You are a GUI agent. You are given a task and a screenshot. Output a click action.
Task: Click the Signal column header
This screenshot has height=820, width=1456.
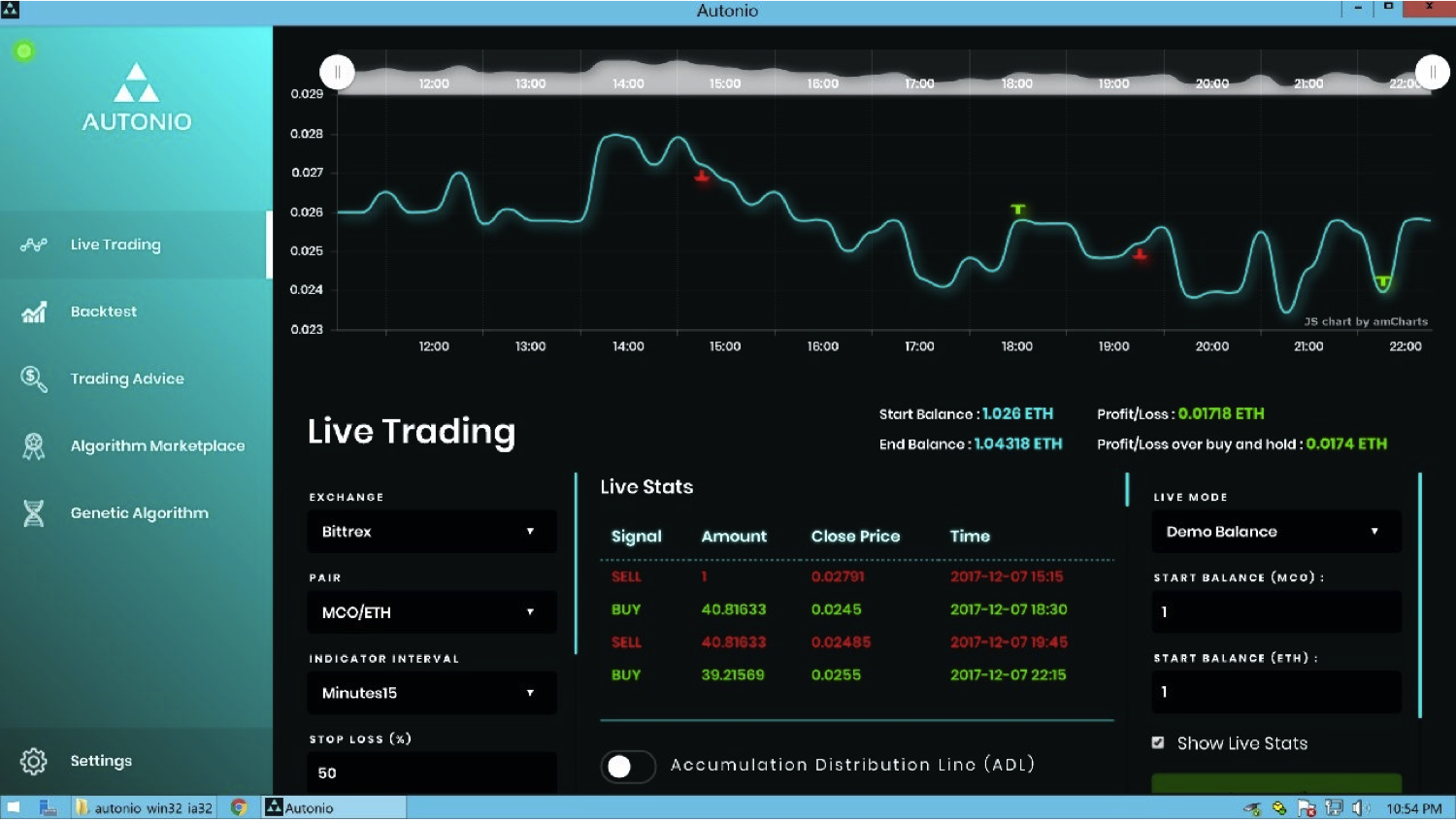point(636,536)
